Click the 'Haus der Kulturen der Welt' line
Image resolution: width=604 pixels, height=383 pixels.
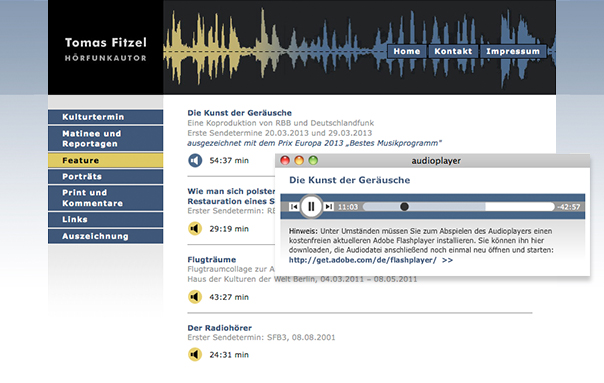(302, 279)
